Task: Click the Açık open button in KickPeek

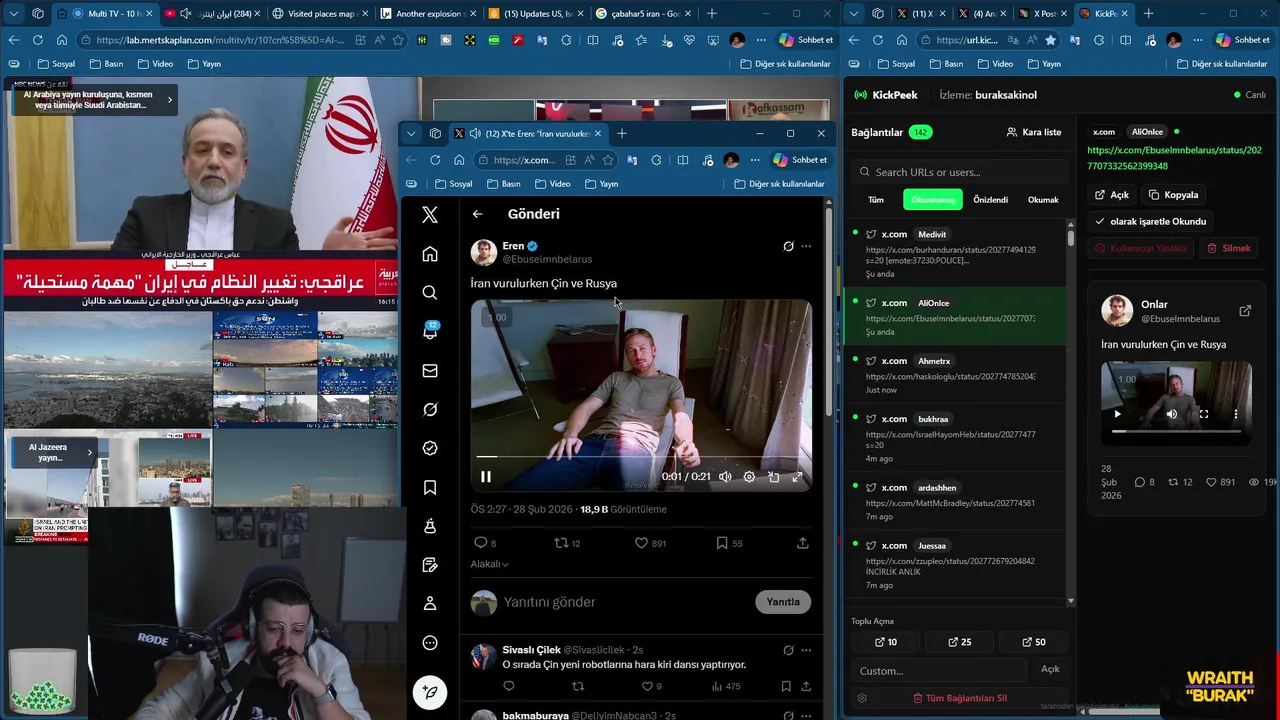Action: [1112, 195]
